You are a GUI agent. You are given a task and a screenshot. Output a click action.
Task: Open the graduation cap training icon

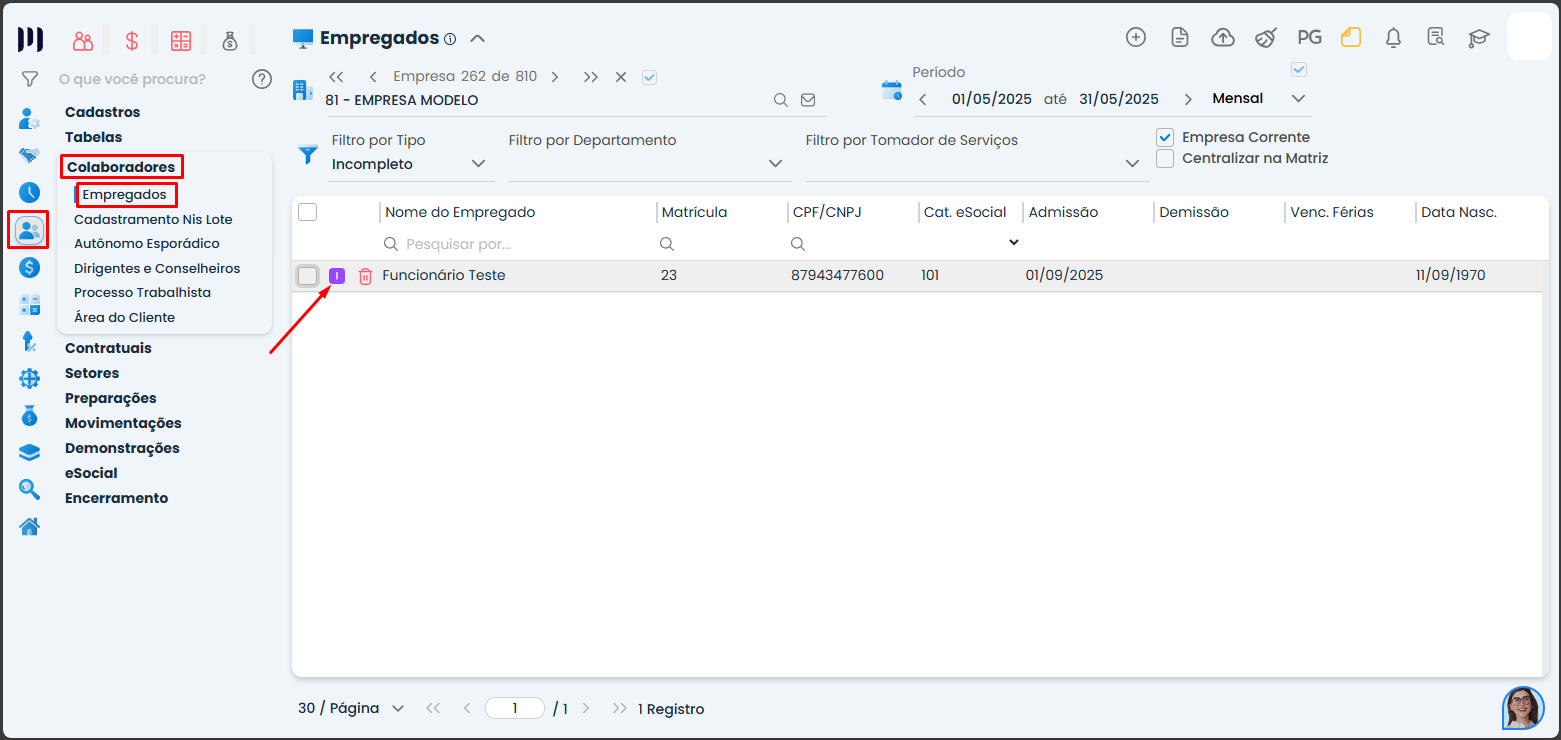click(1478, 38)
